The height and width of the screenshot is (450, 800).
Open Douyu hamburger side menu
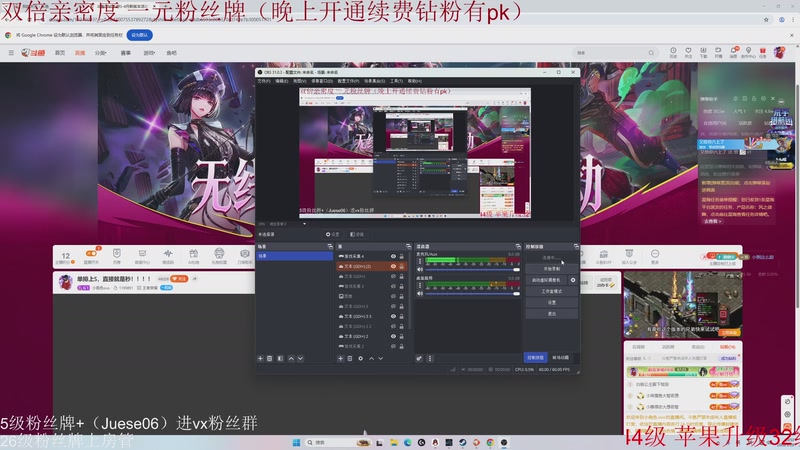[x=11, y=53]
